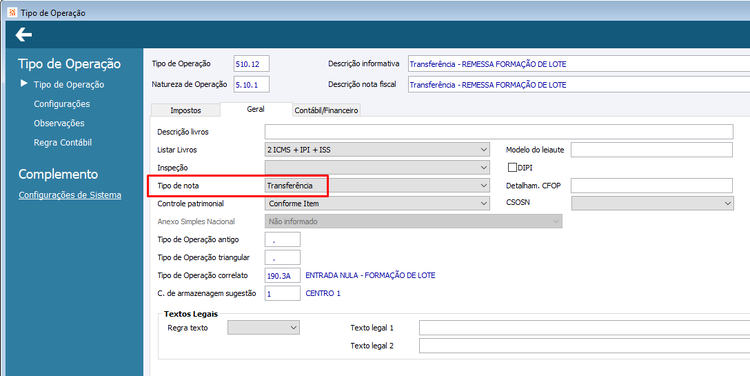Click the Tipo de Operação triangular field

pyautogui.click(x=283, y=257)
